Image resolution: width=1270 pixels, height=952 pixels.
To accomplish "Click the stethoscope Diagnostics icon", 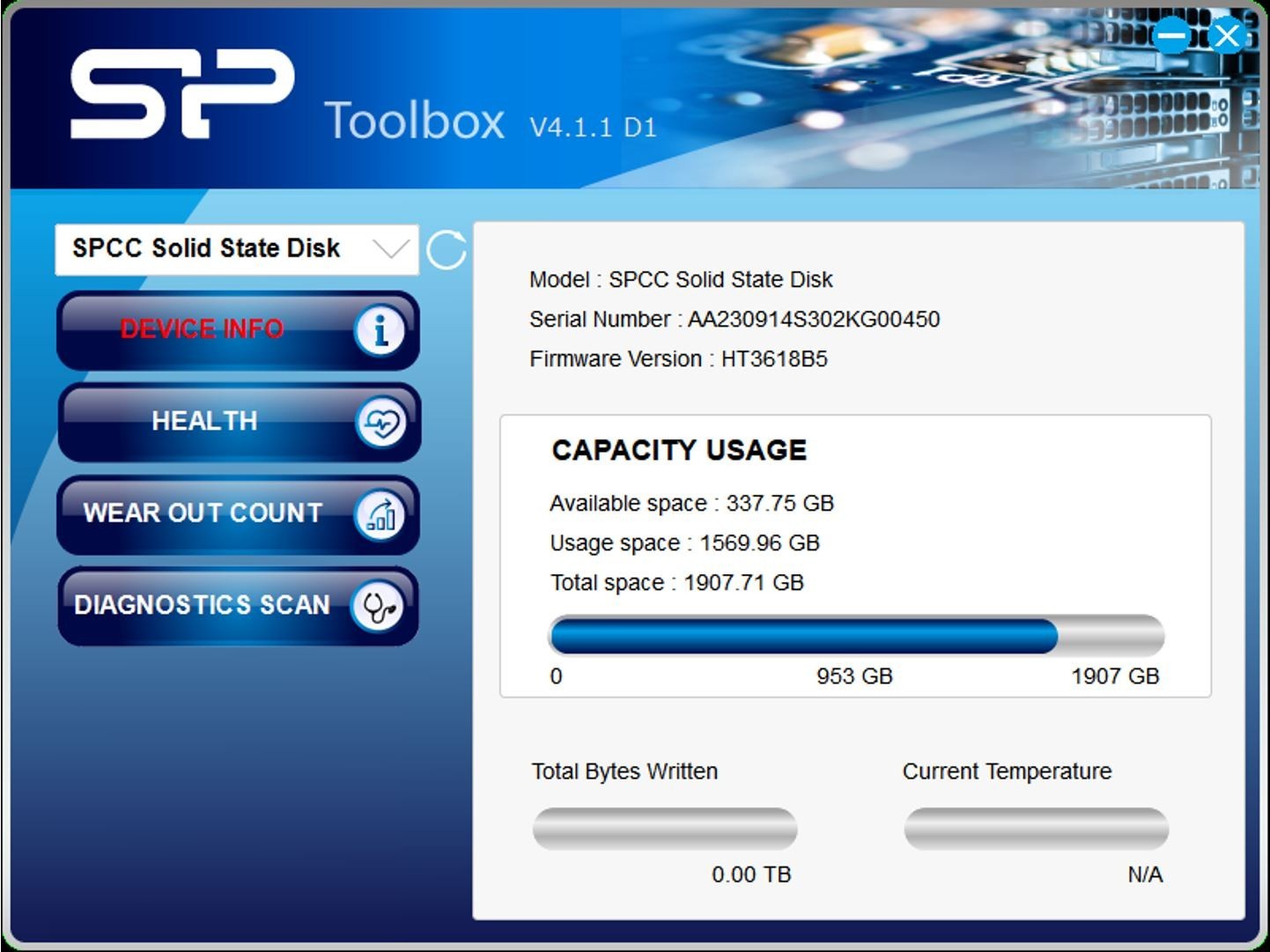I will point(378,607).
